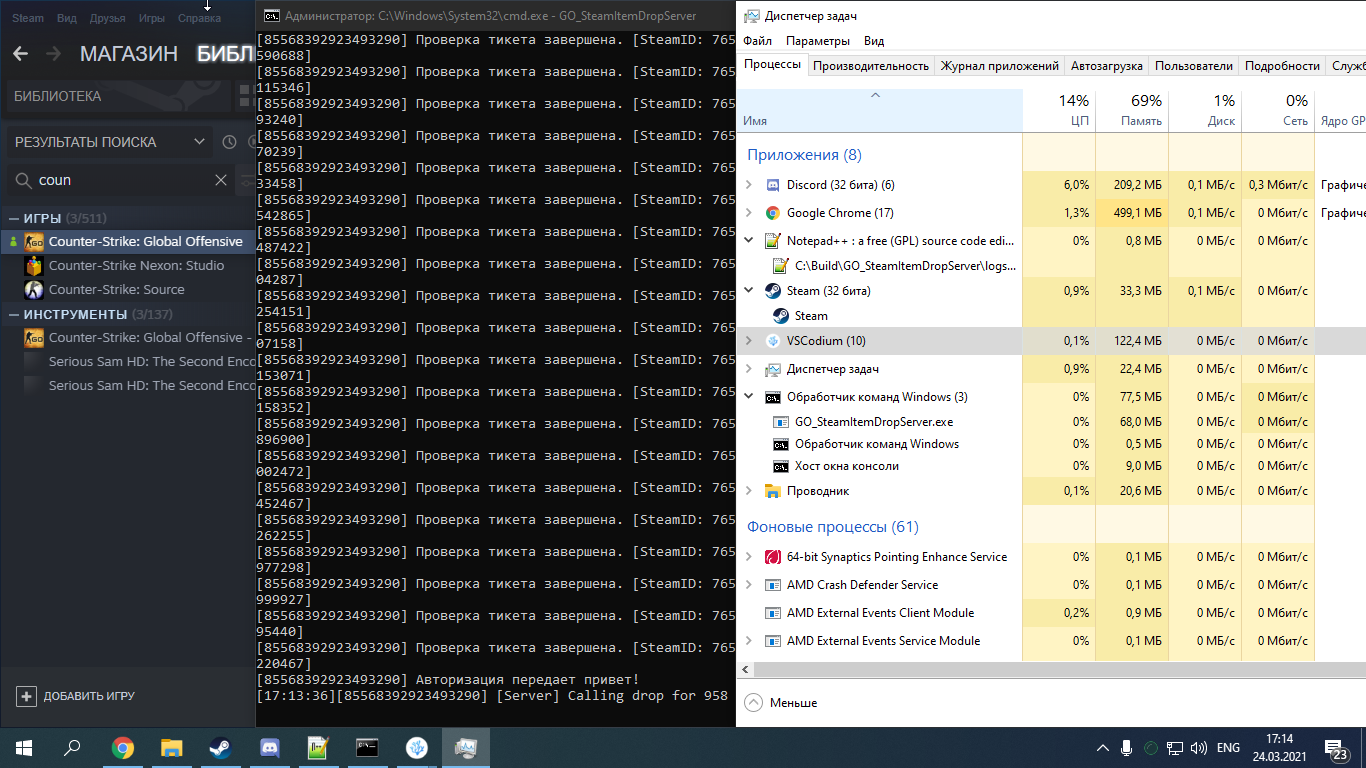Click Discord icon in Task Manager list
This screenshot has width=1366, height=768.
[x=772, y=185]
